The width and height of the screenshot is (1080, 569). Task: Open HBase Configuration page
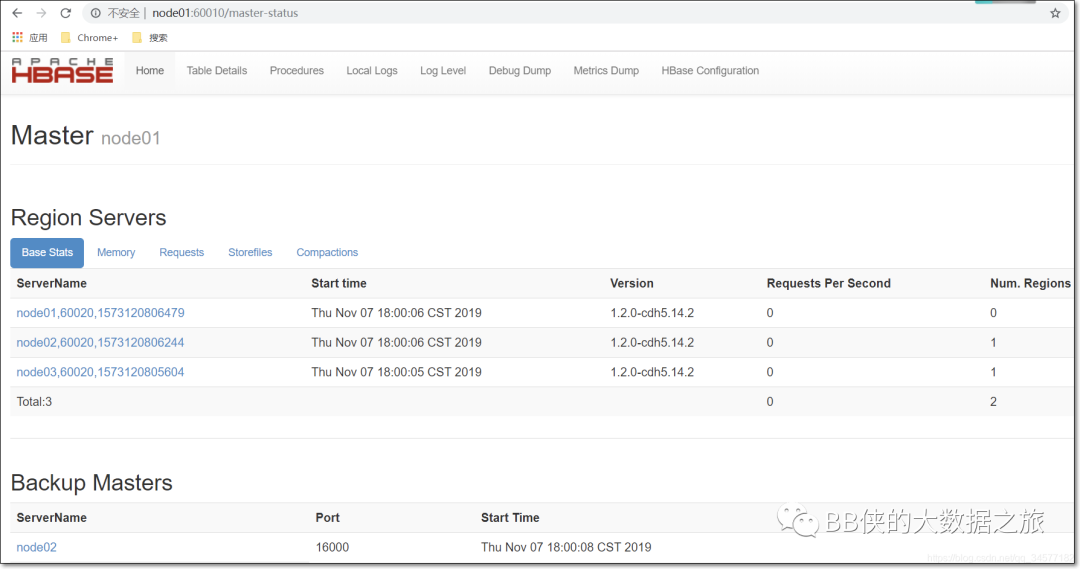(710, 70)
